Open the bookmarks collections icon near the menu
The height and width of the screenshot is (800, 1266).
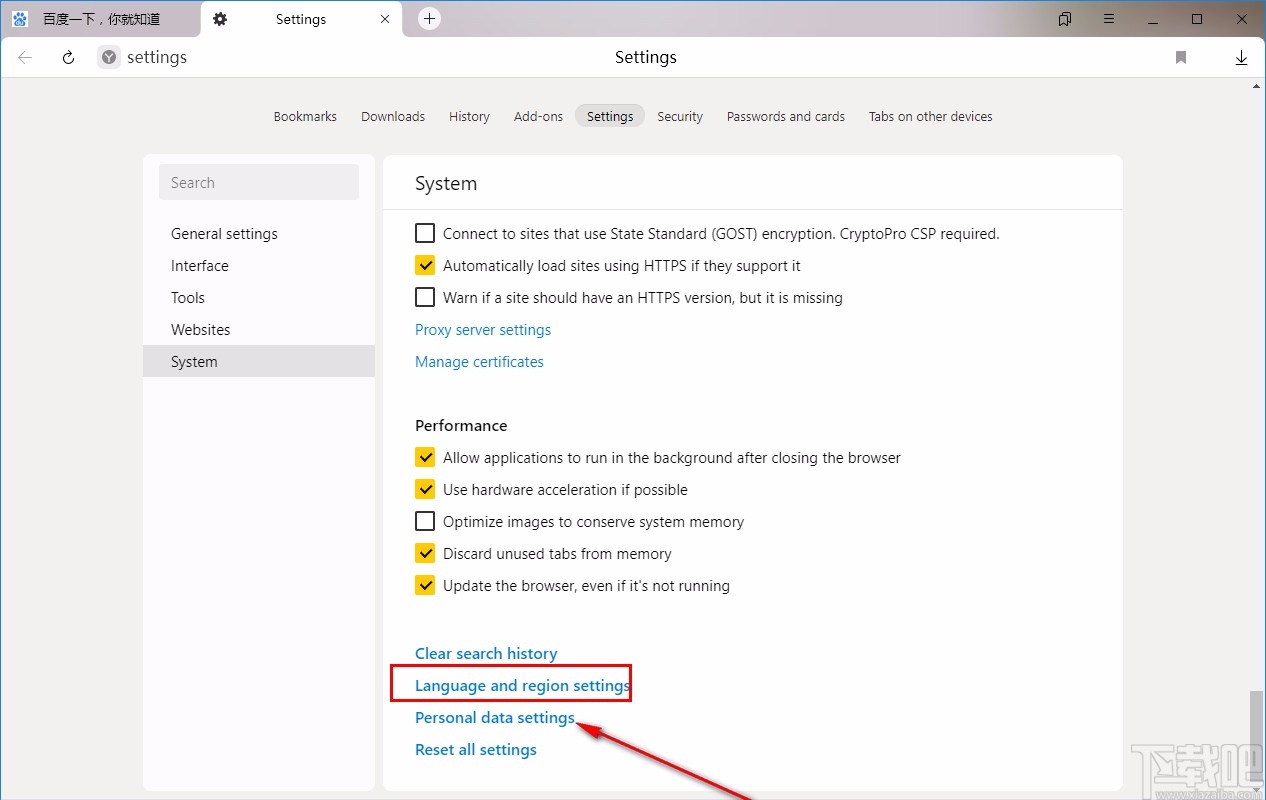(x=1064, y=19)
